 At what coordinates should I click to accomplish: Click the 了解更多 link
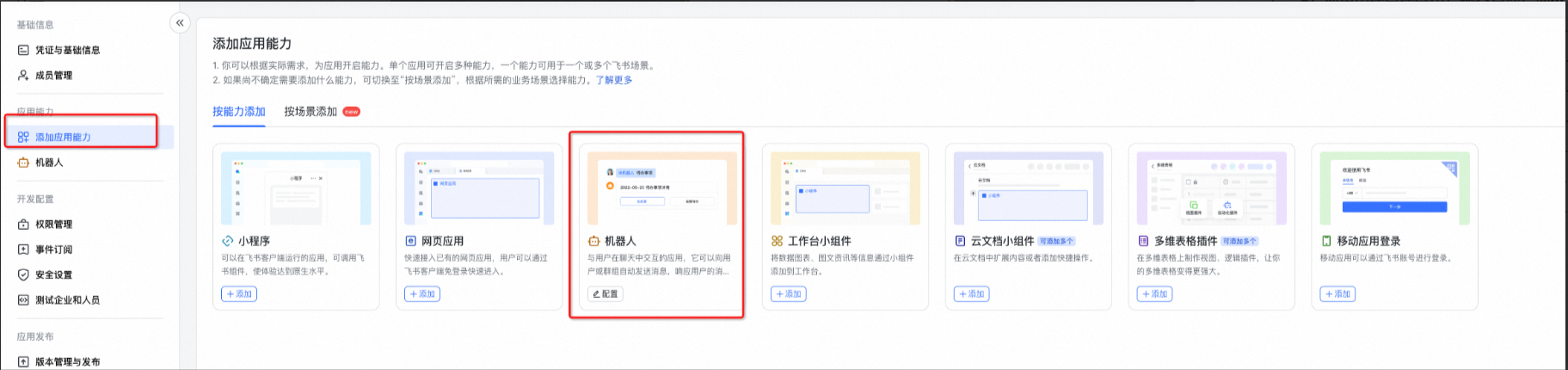[x=614, y=80]
